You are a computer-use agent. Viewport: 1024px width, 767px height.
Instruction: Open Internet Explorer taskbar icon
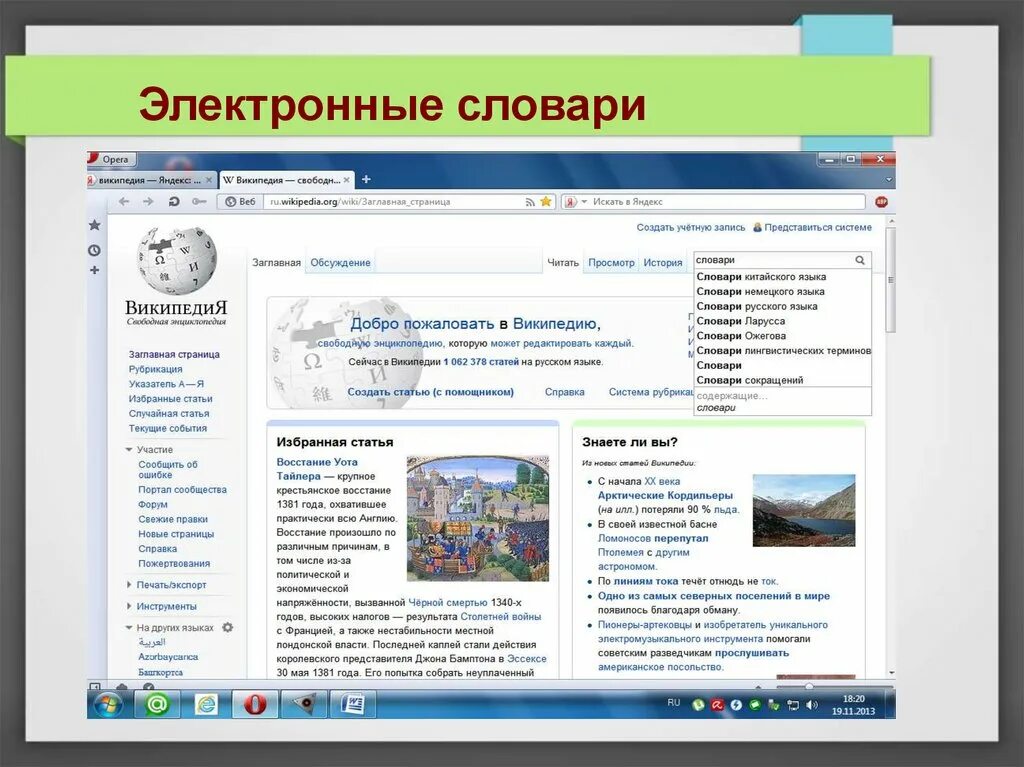[206, 704]
